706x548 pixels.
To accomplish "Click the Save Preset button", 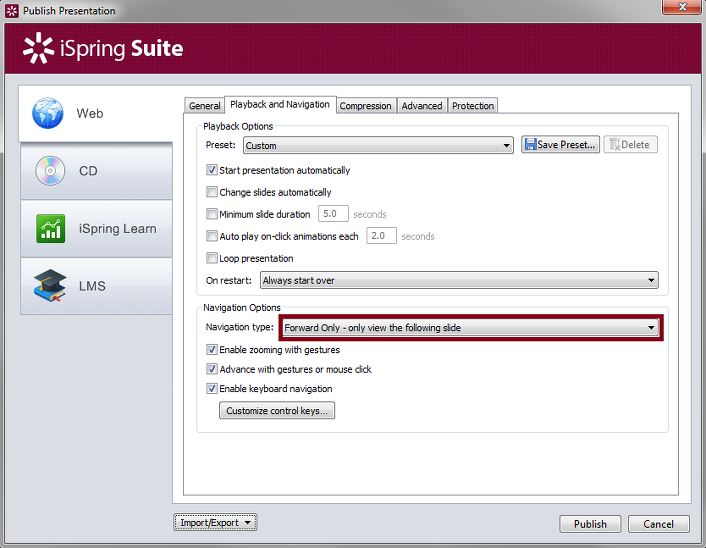I will [x=560, y=145].
